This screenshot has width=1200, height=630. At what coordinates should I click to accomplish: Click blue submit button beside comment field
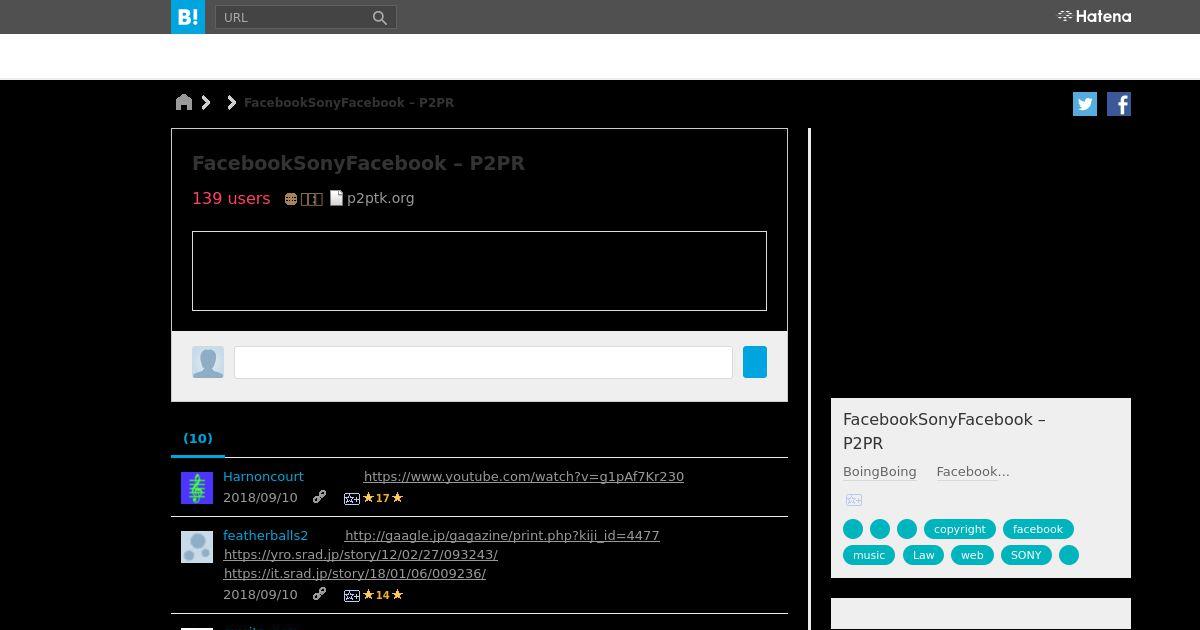[755, 362]
